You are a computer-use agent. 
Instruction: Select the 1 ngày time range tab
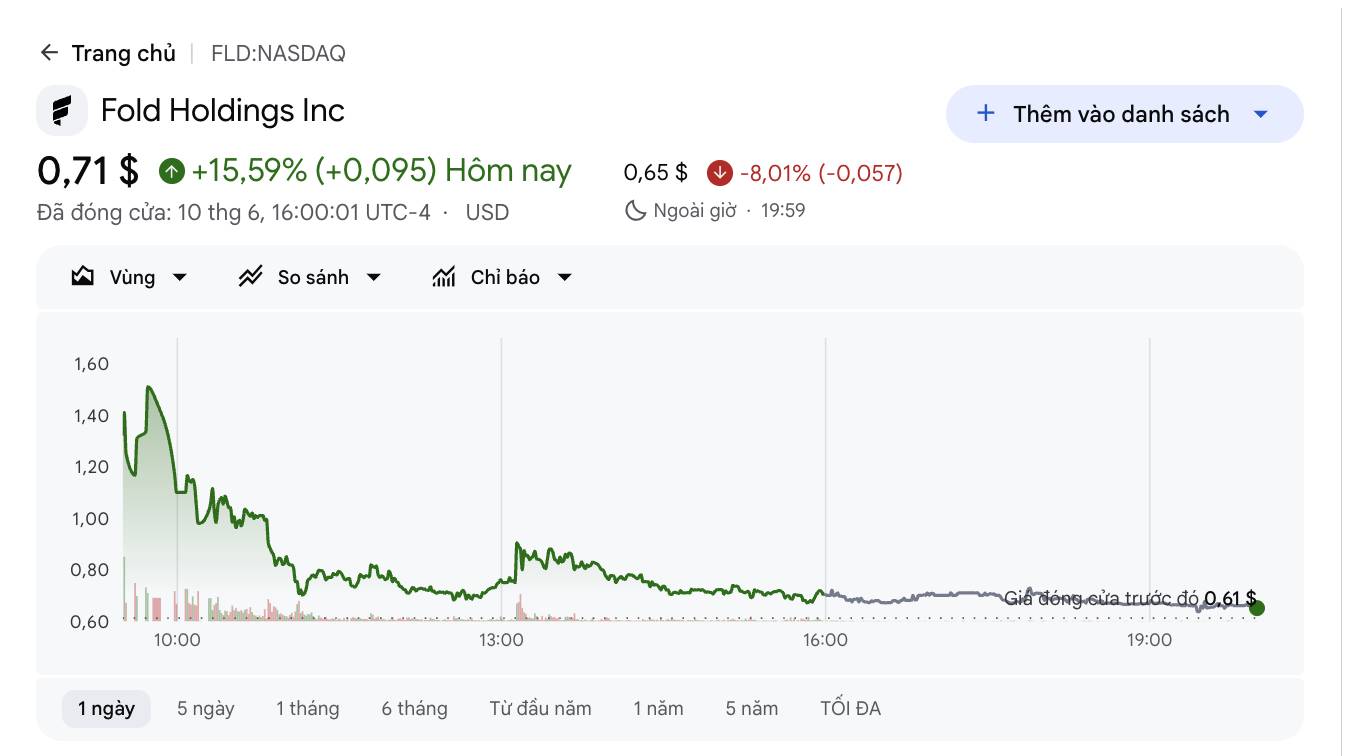point(106,708)
